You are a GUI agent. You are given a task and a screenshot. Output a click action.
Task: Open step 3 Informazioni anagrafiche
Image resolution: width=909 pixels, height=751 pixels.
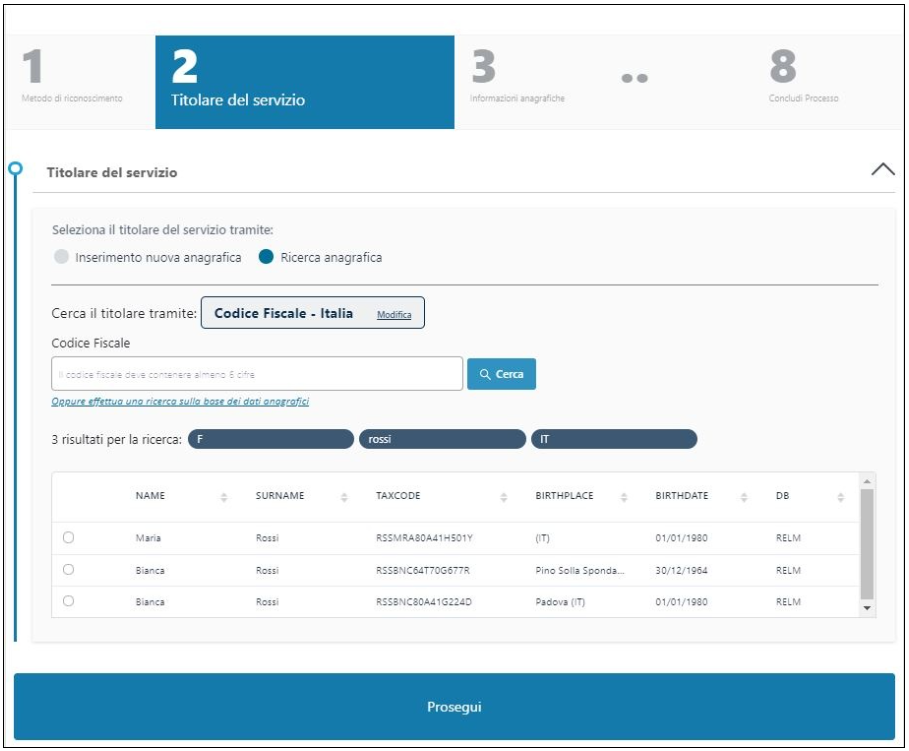[517, 80]
